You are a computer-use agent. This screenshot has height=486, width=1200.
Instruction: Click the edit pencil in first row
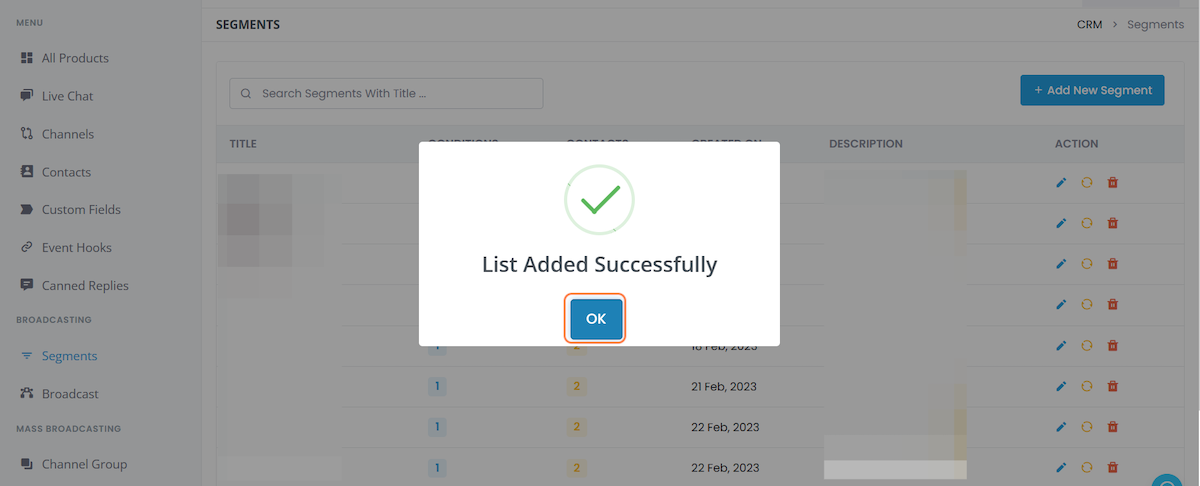click(1061, 183)
